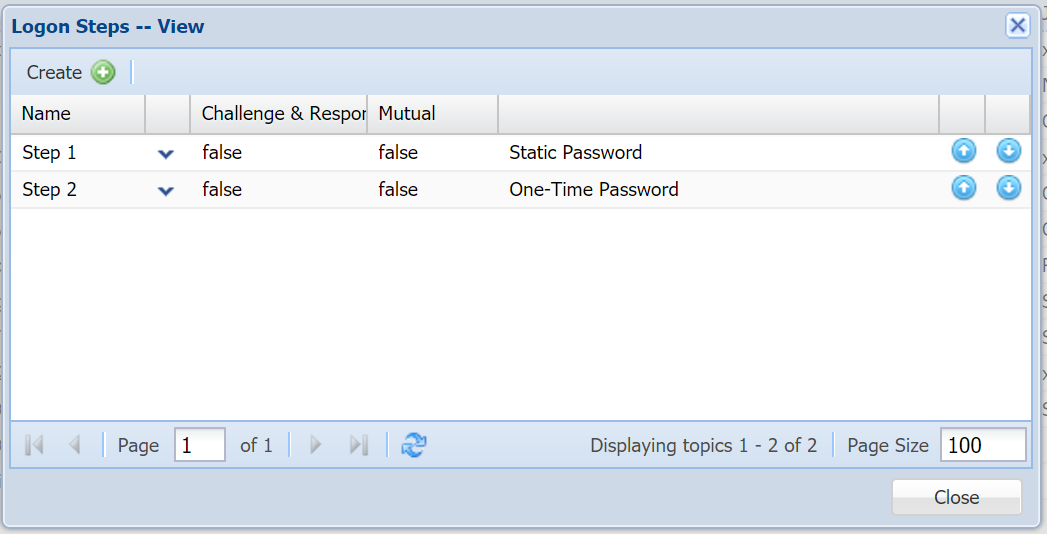1047x534 pixels.
Task: Move Step 2 up with arrow icon
Action: (x=963, y=188)
